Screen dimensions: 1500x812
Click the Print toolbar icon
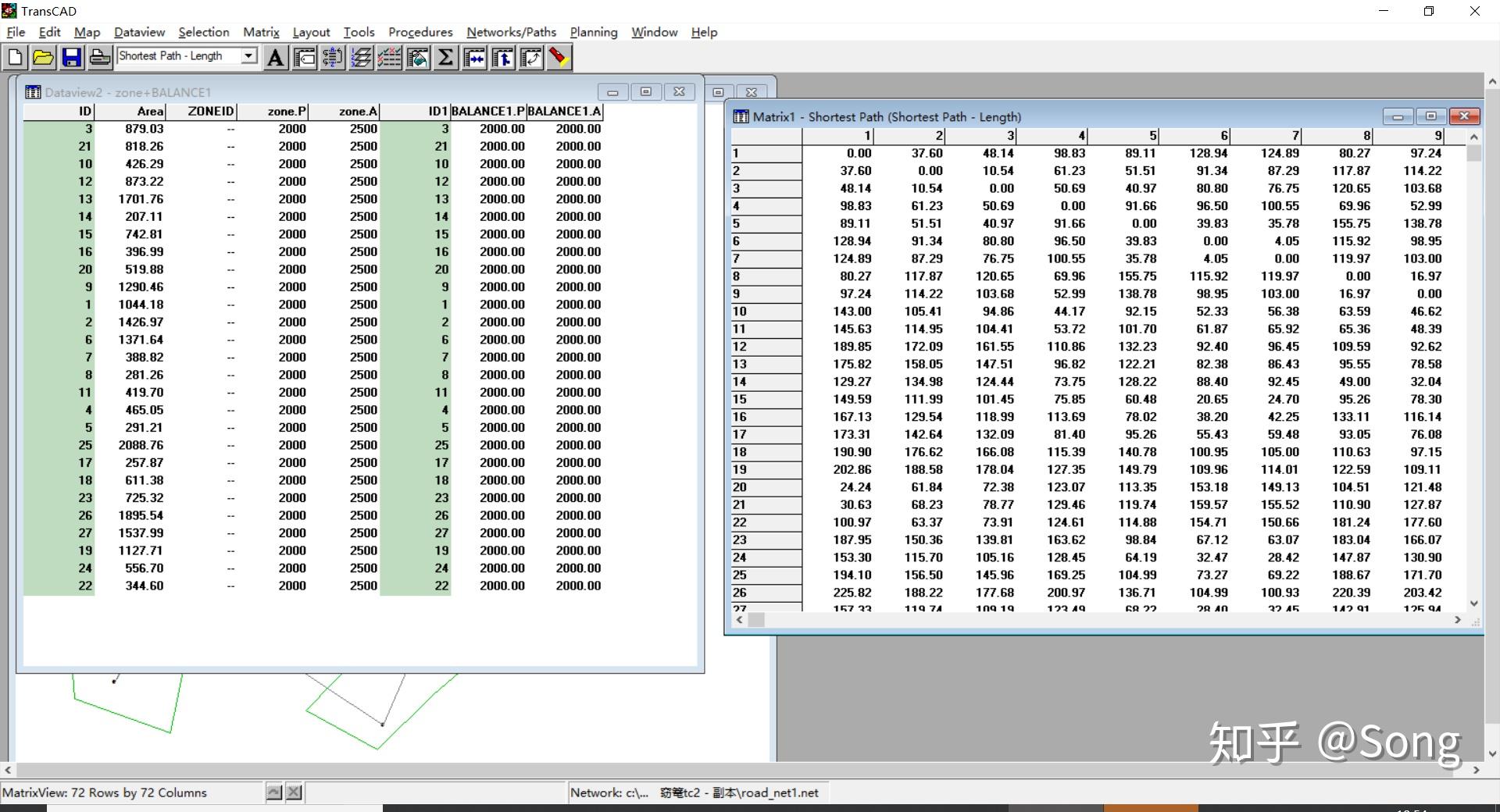tap(100, 58)
